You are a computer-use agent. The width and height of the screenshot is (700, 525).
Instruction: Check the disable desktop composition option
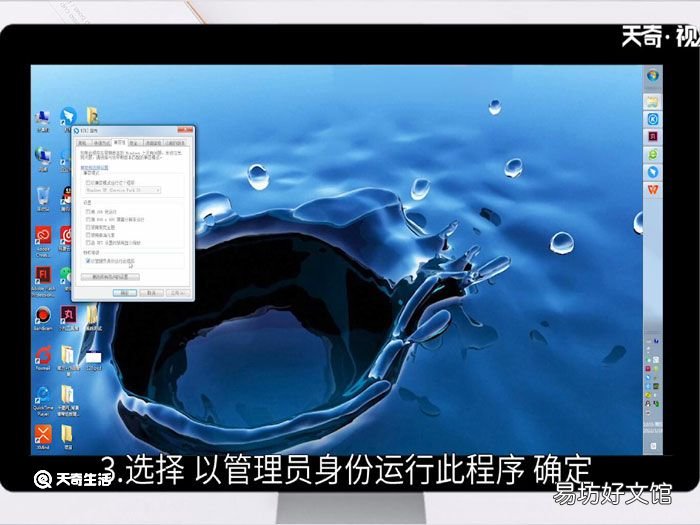point(88,235)
